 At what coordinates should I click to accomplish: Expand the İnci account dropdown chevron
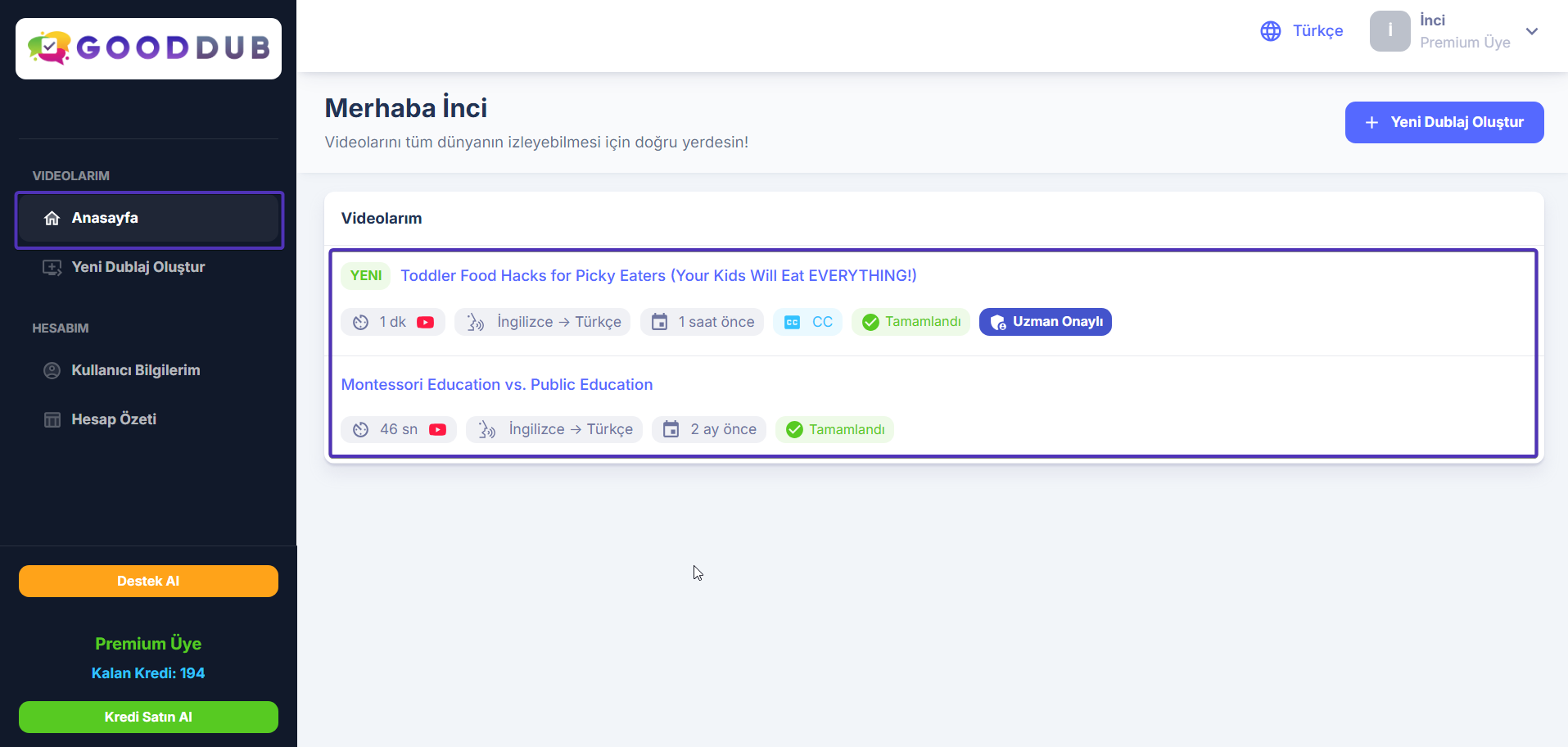point(1531,31)
